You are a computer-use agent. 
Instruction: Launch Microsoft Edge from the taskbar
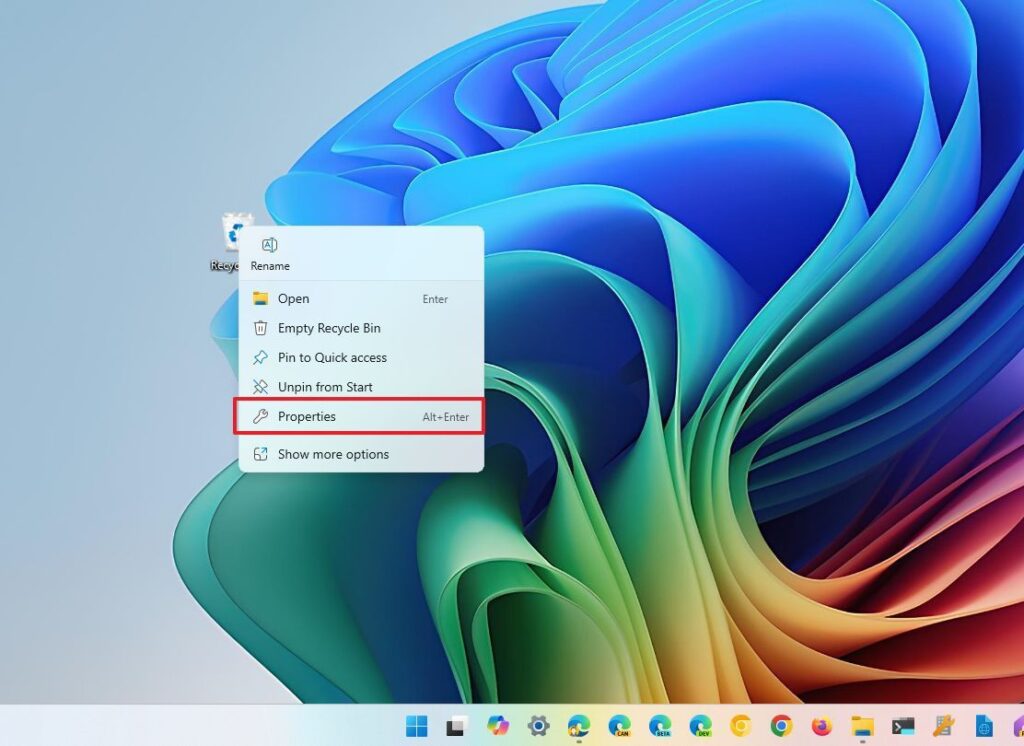[578, 725]
